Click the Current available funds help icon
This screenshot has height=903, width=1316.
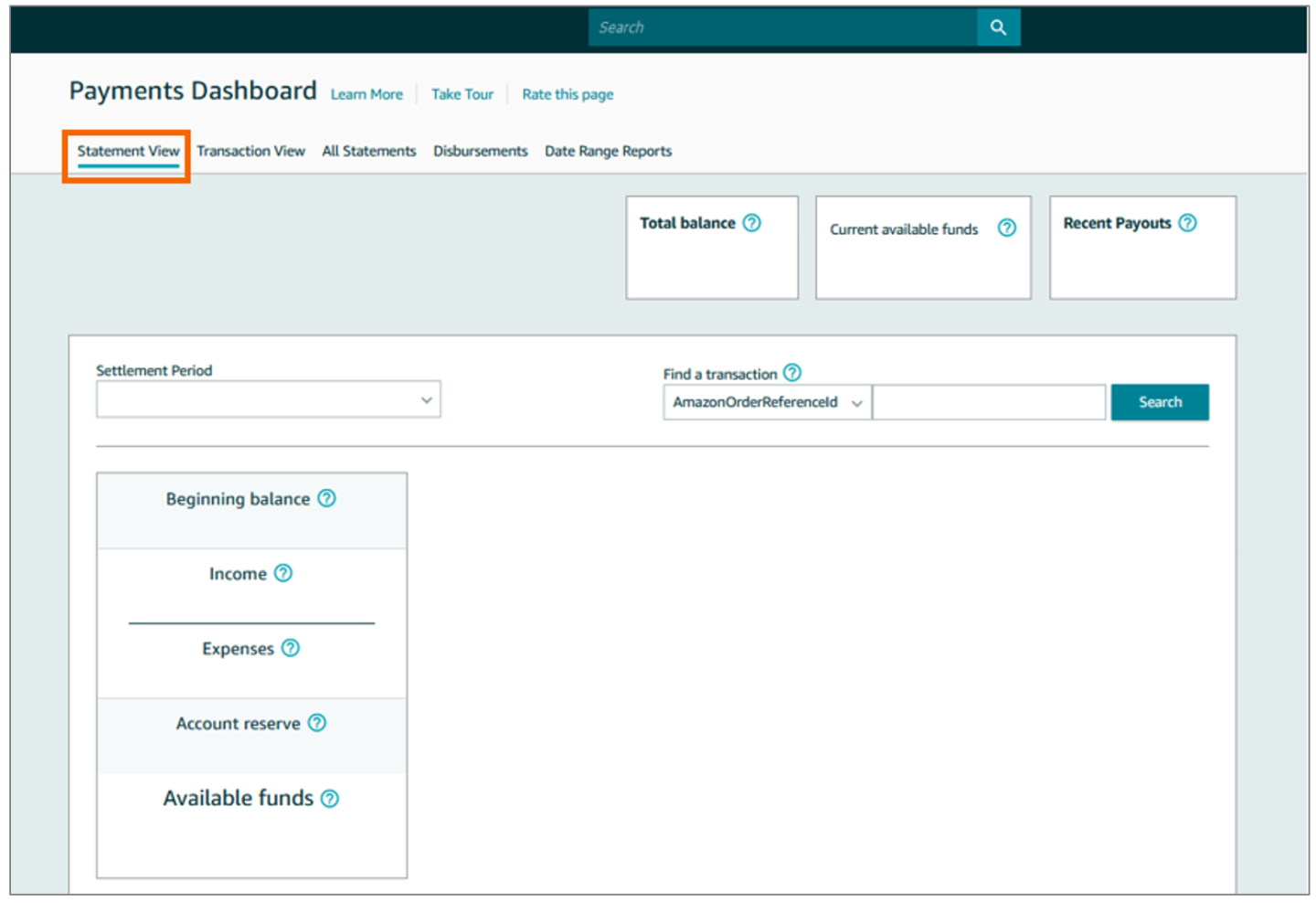pos(1006,228)
